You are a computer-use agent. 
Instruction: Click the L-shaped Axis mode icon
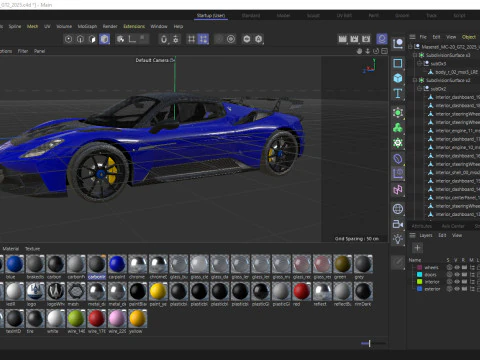tap(132, 39)
